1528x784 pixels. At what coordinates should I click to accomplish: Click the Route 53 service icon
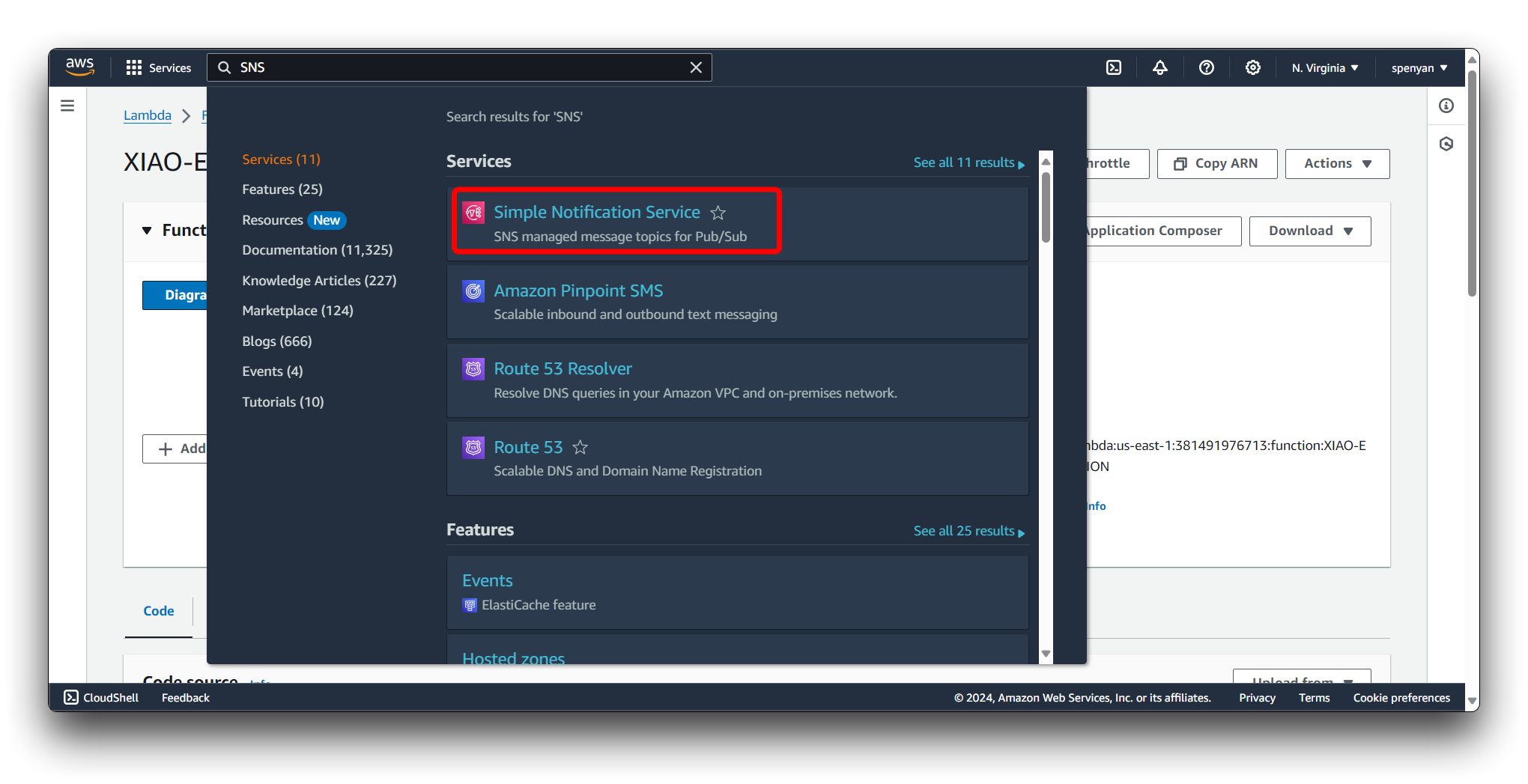pyautogui.click(x=473, y=447)
